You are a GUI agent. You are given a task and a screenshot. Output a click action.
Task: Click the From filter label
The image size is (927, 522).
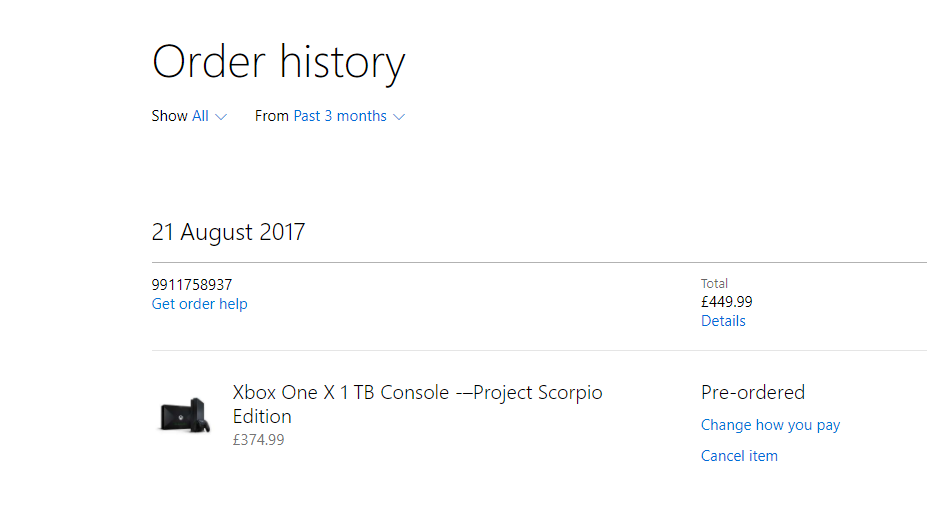(271, 116)
